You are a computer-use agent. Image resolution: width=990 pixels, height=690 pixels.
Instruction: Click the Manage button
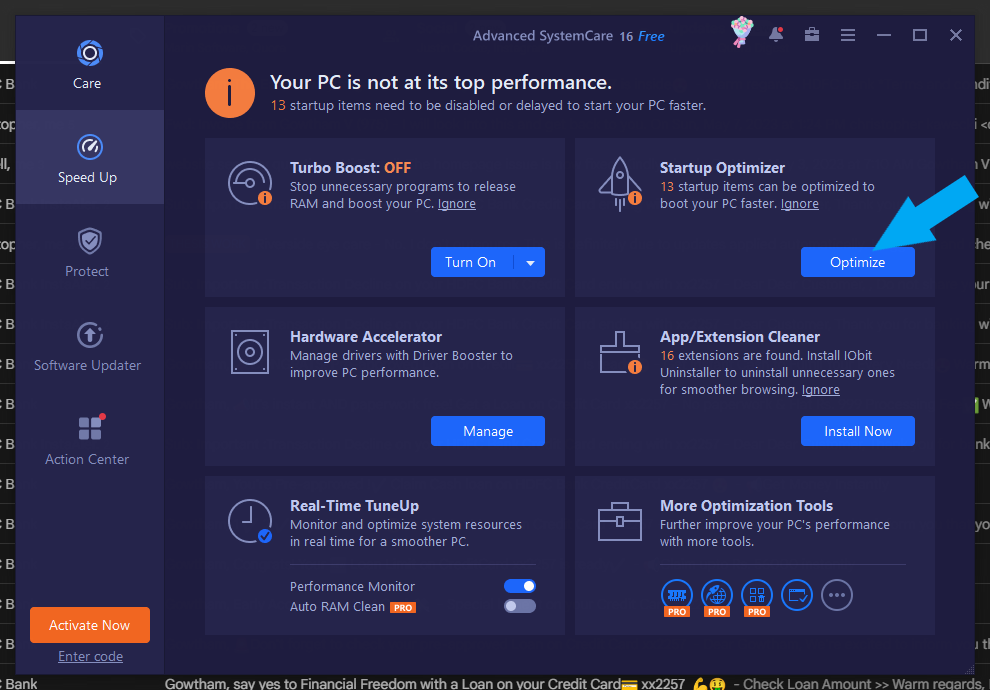coord(488,431)
